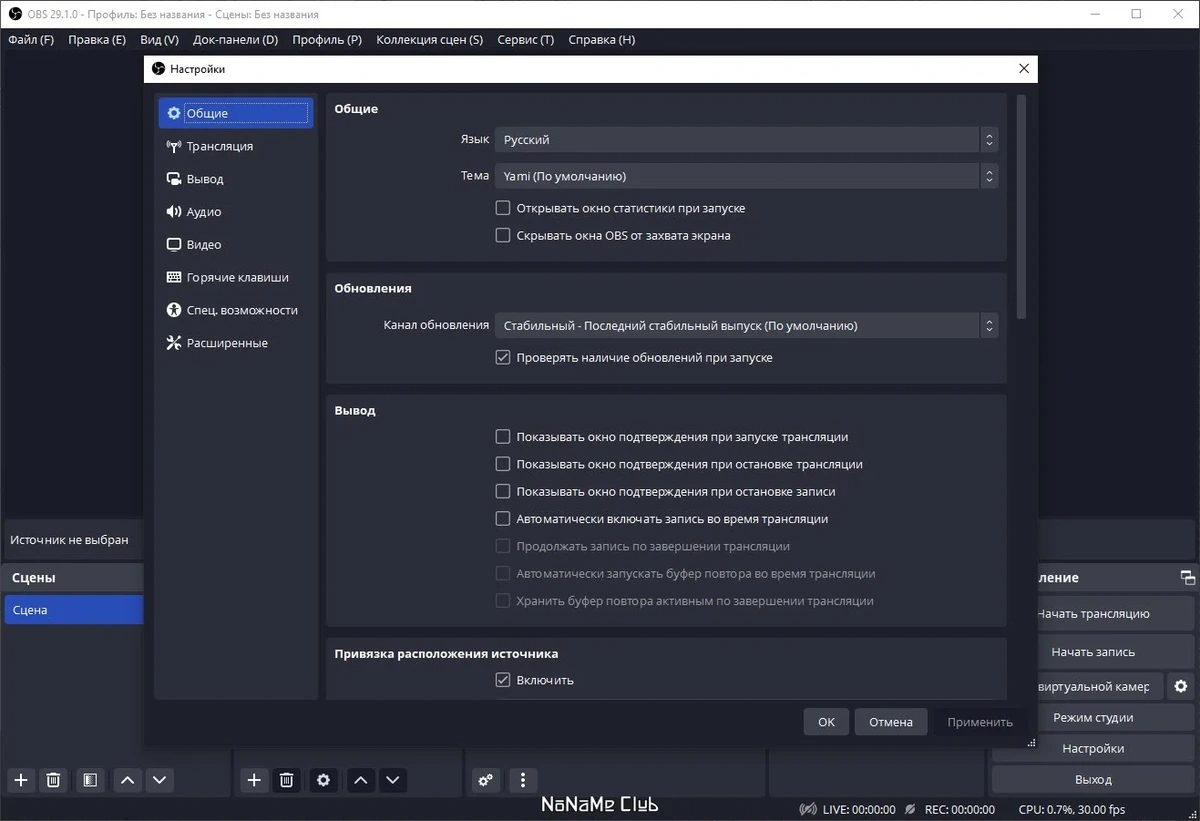Click Выход button in controls panel

[1093, 779]
